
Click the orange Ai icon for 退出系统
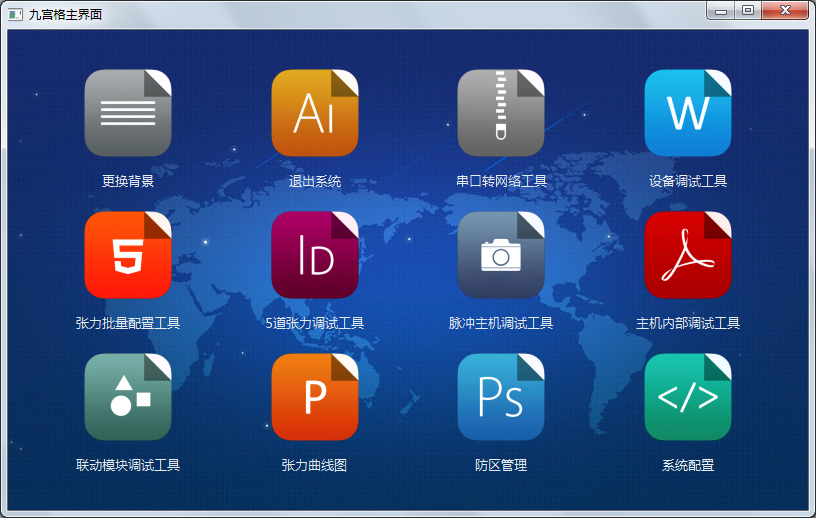pyautogui.click(x=315, y=113)
